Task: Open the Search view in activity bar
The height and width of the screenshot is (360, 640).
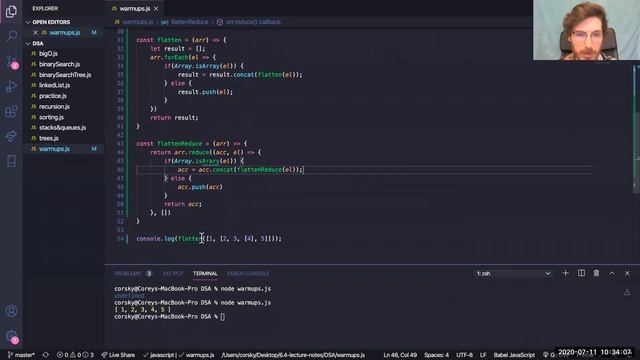Action: pyautogui.click(x=11, y=36)
